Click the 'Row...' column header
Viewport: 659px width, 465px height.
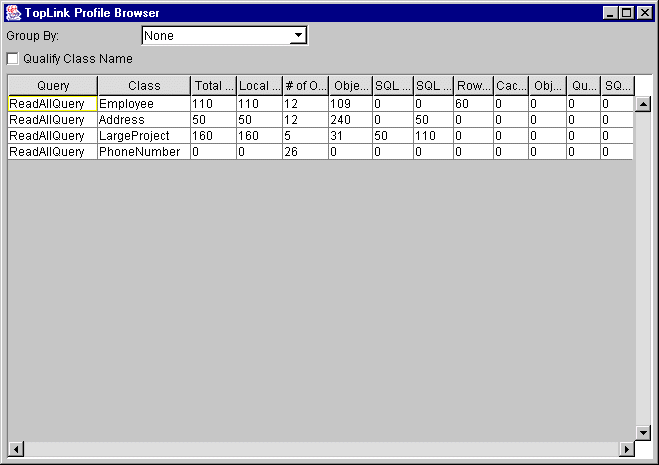[x=474, y=86]
